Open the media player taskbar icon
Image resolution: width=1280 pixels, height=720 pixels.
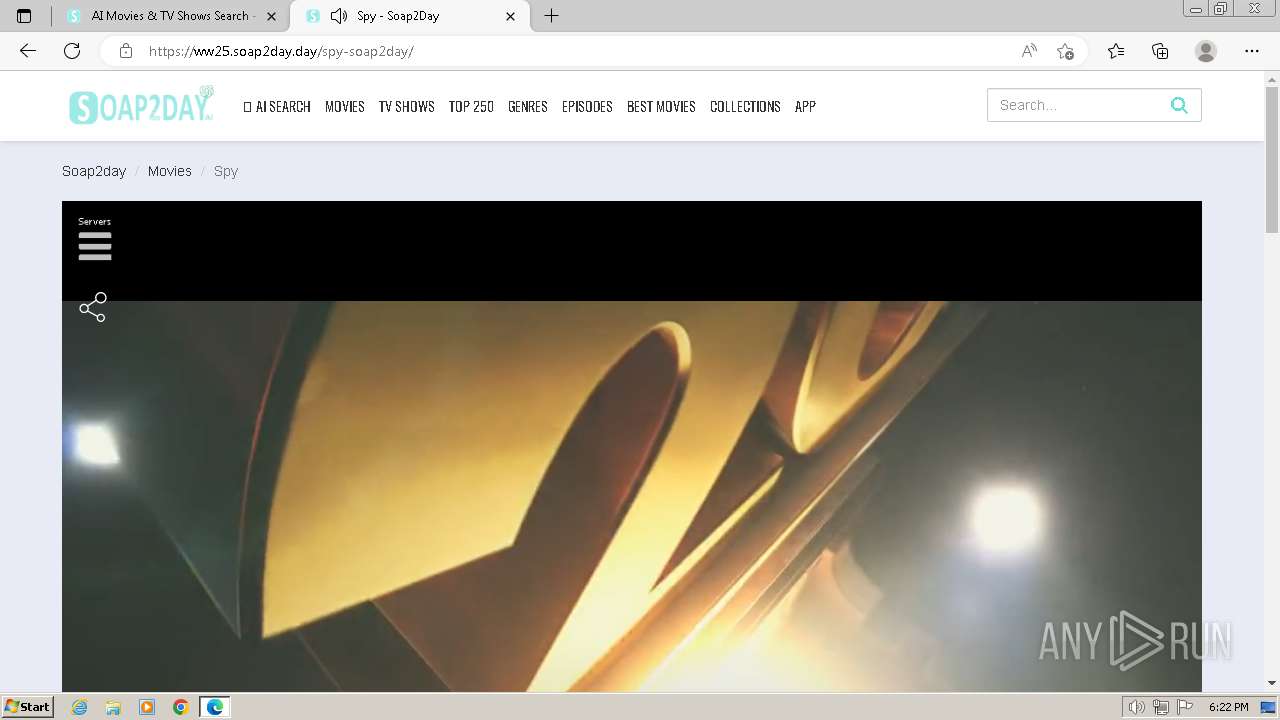(x=147, y=707)
